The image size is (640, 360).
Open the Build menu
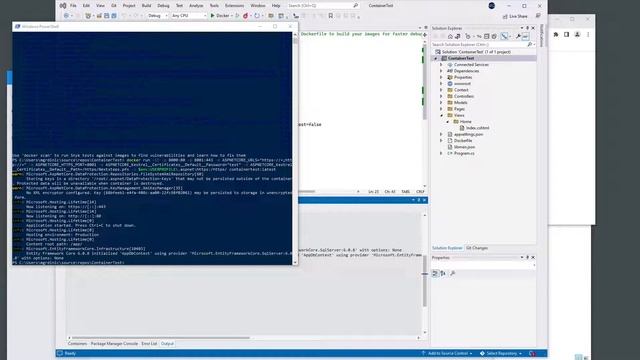(147, 6)
